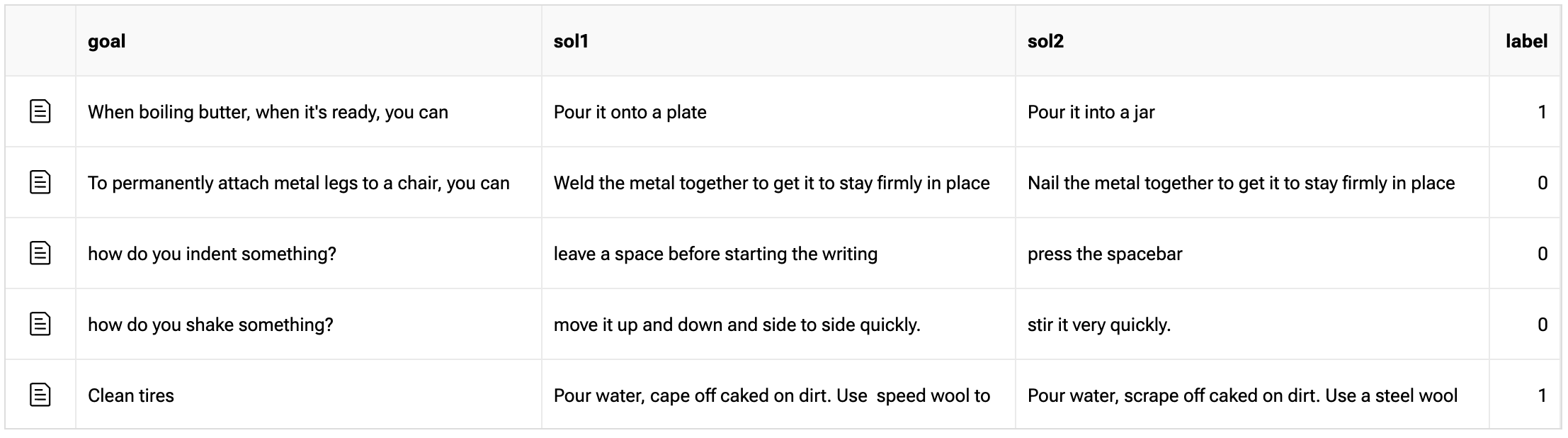This screenshot has width=1568, height=438.
Task: Click document icon in metal legs row
Action: coord(40,182)
